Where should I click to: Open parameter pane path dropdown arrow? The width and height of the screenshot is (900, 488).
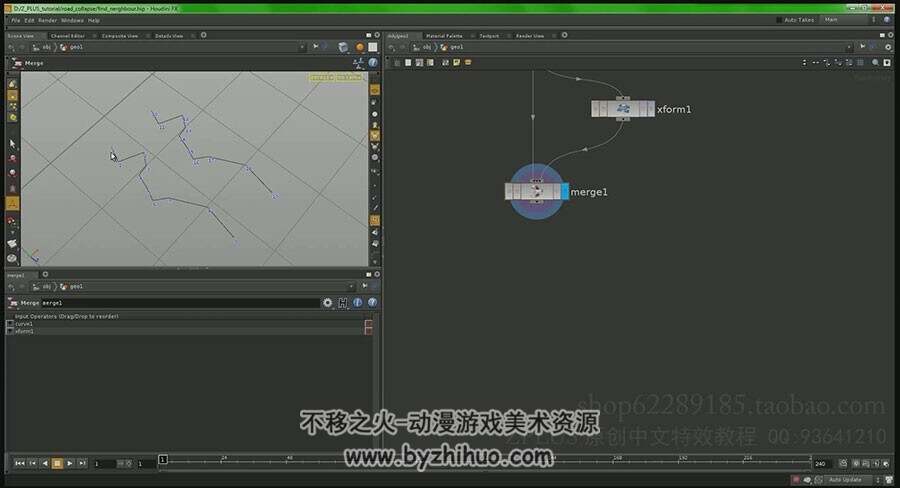click(x=351, y=286)
